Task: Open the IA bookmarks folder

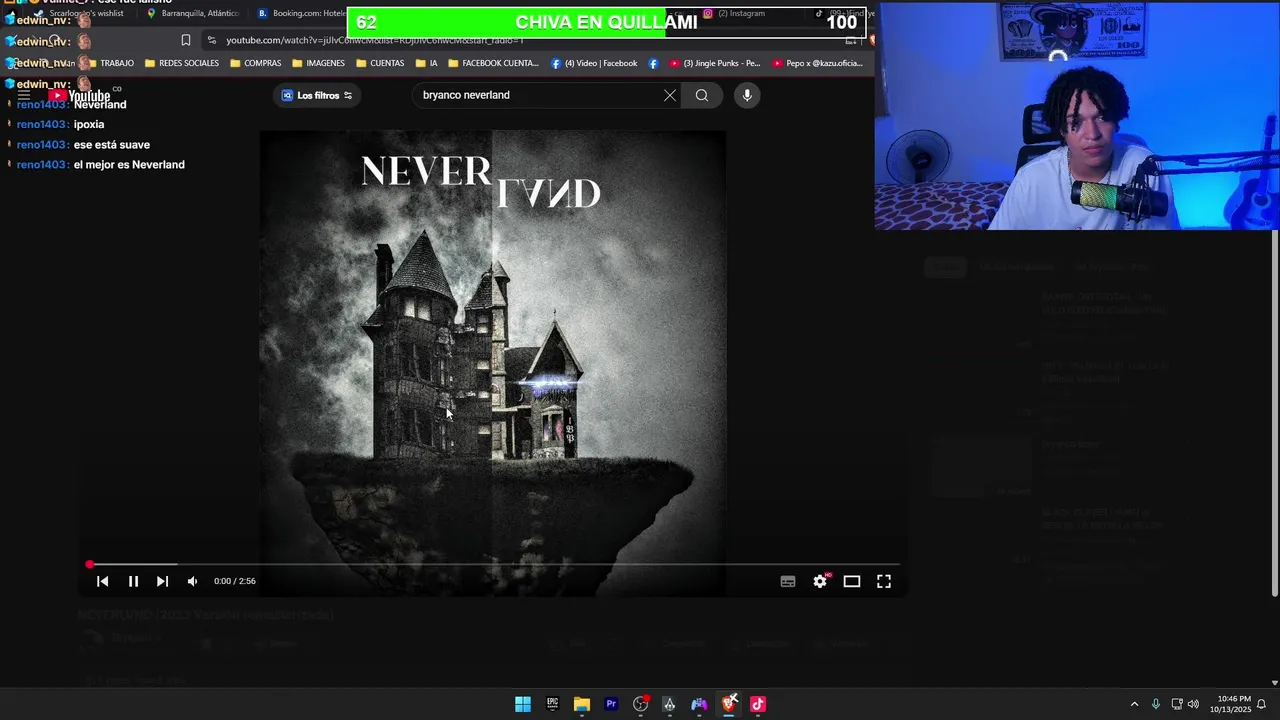Action: [x=425, y=63]
